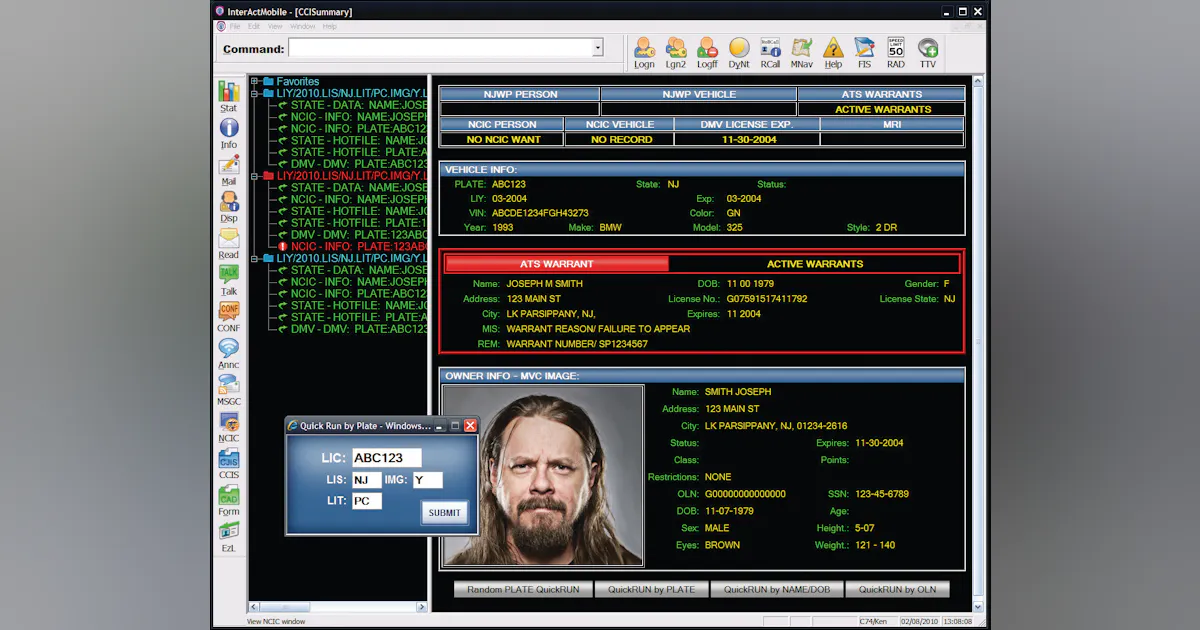Click the TTV toolbar icon

928,52
